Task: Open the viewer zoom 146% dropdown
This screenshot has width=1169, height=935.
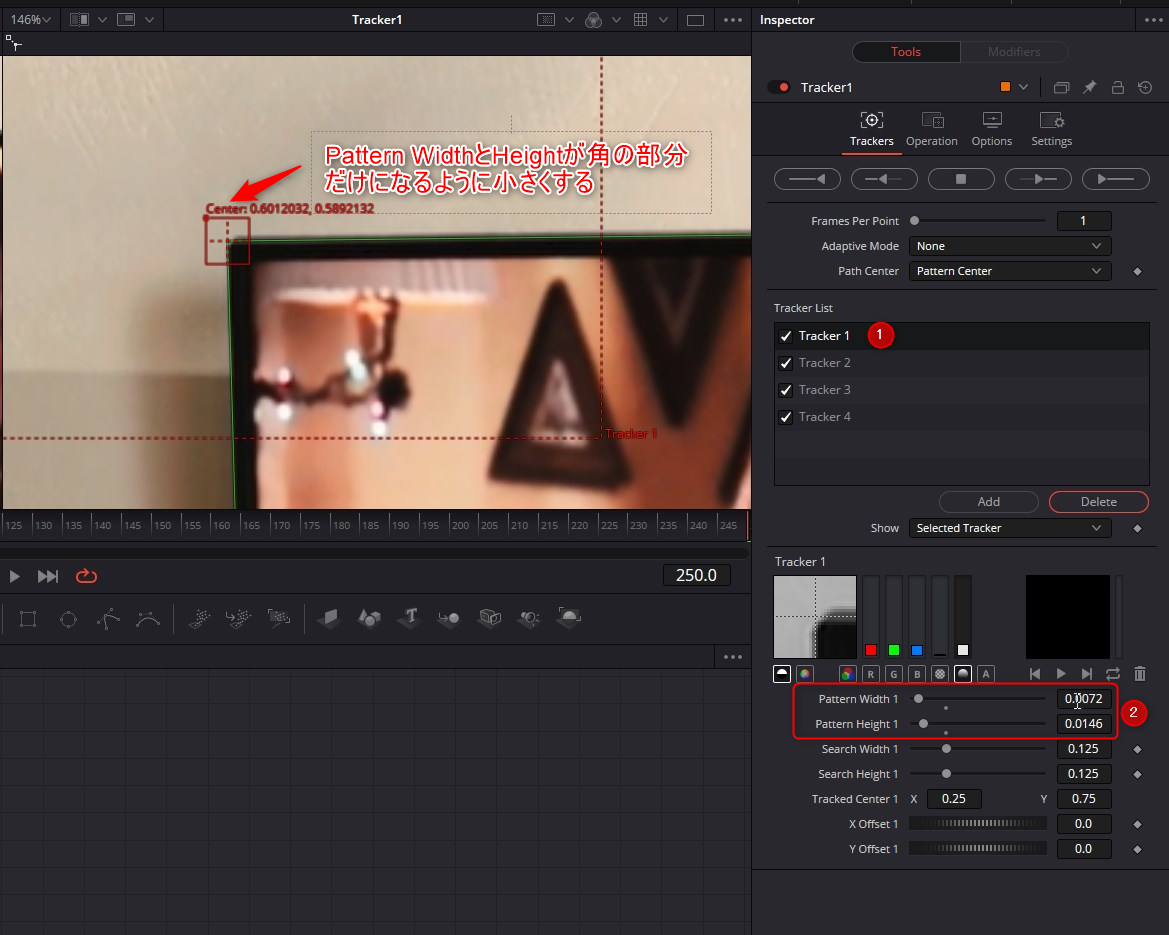Action: point(30,19)
